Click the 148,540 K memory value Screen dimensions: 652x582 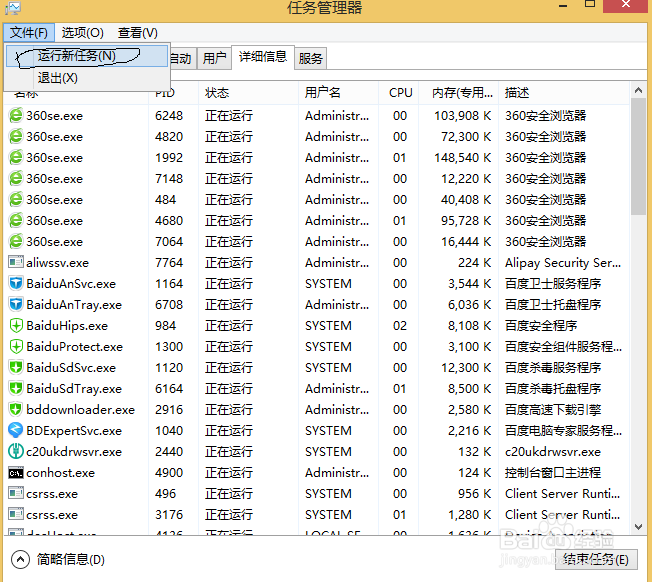462,158
